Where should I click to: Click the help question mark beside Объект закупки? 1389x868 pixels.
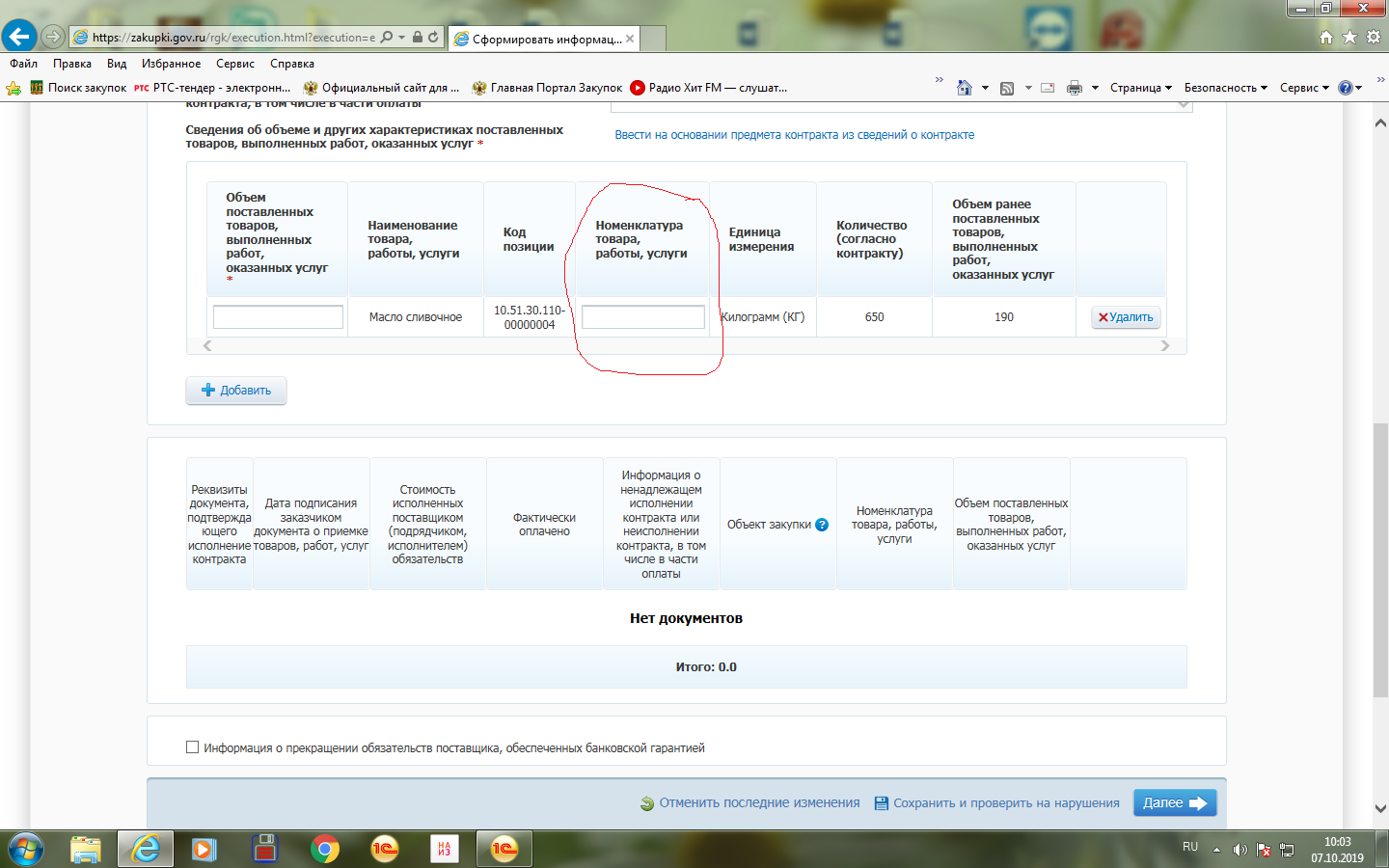coord(822,525)
